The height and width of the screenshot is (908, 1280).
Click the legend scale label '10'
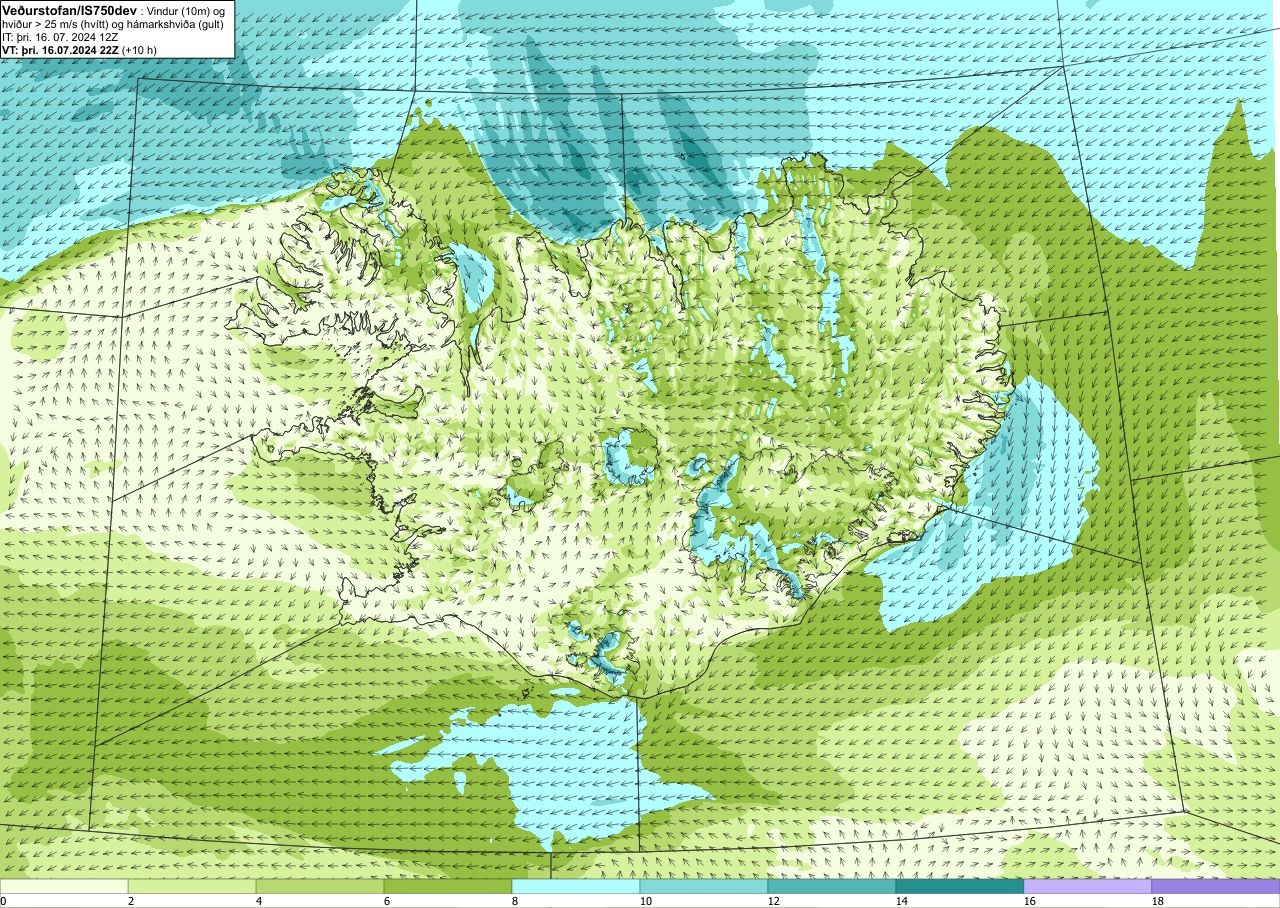[646, 901]
